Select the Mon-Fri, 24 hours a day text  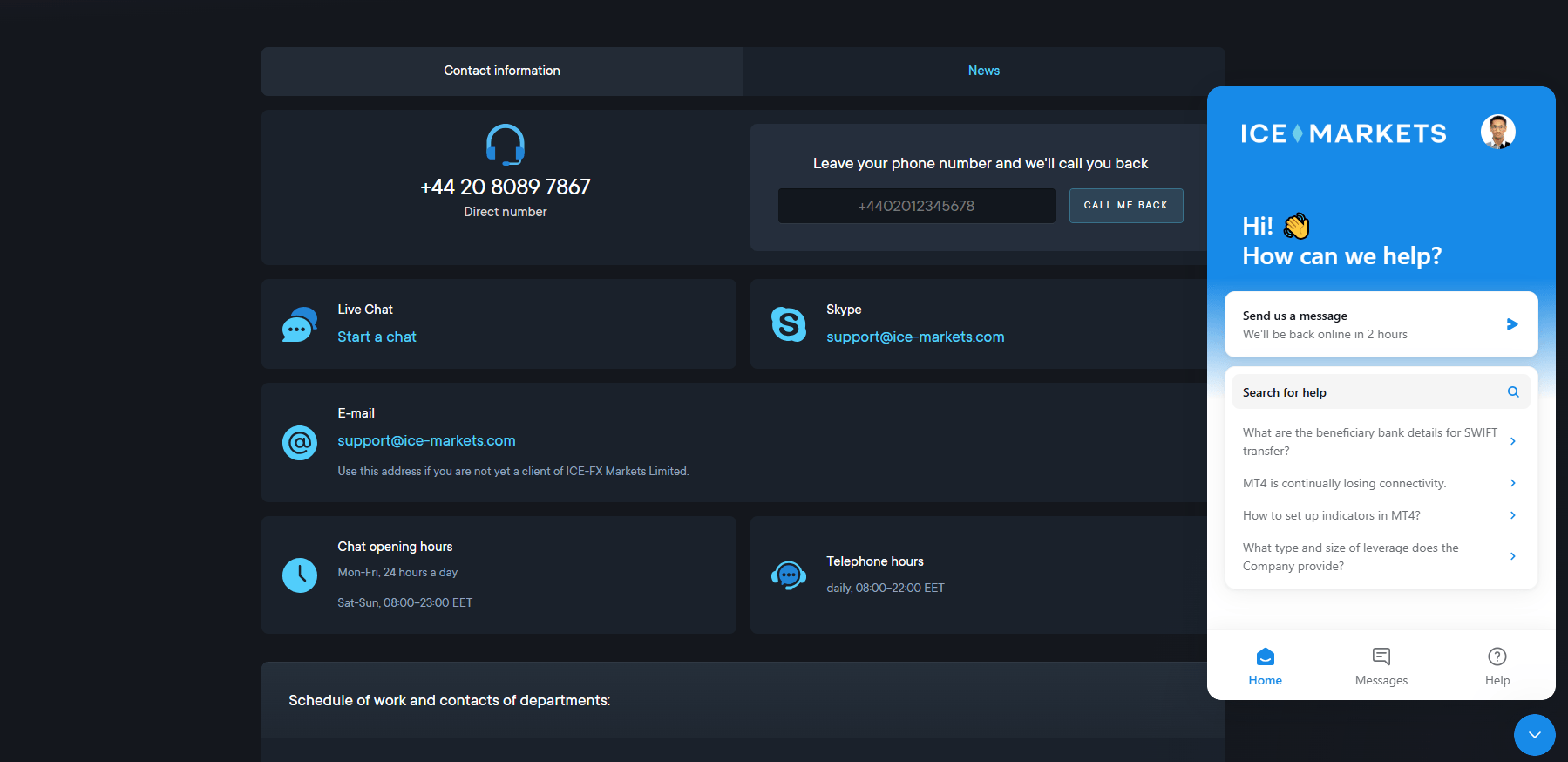(x=397, y=573)
